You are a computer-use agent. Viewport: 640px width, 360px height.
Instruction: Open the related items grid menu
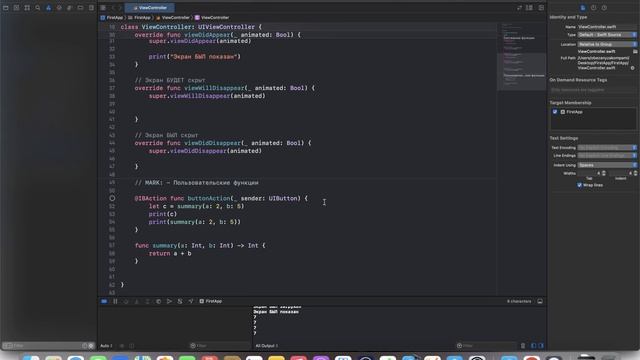click(x=103, y=8)
